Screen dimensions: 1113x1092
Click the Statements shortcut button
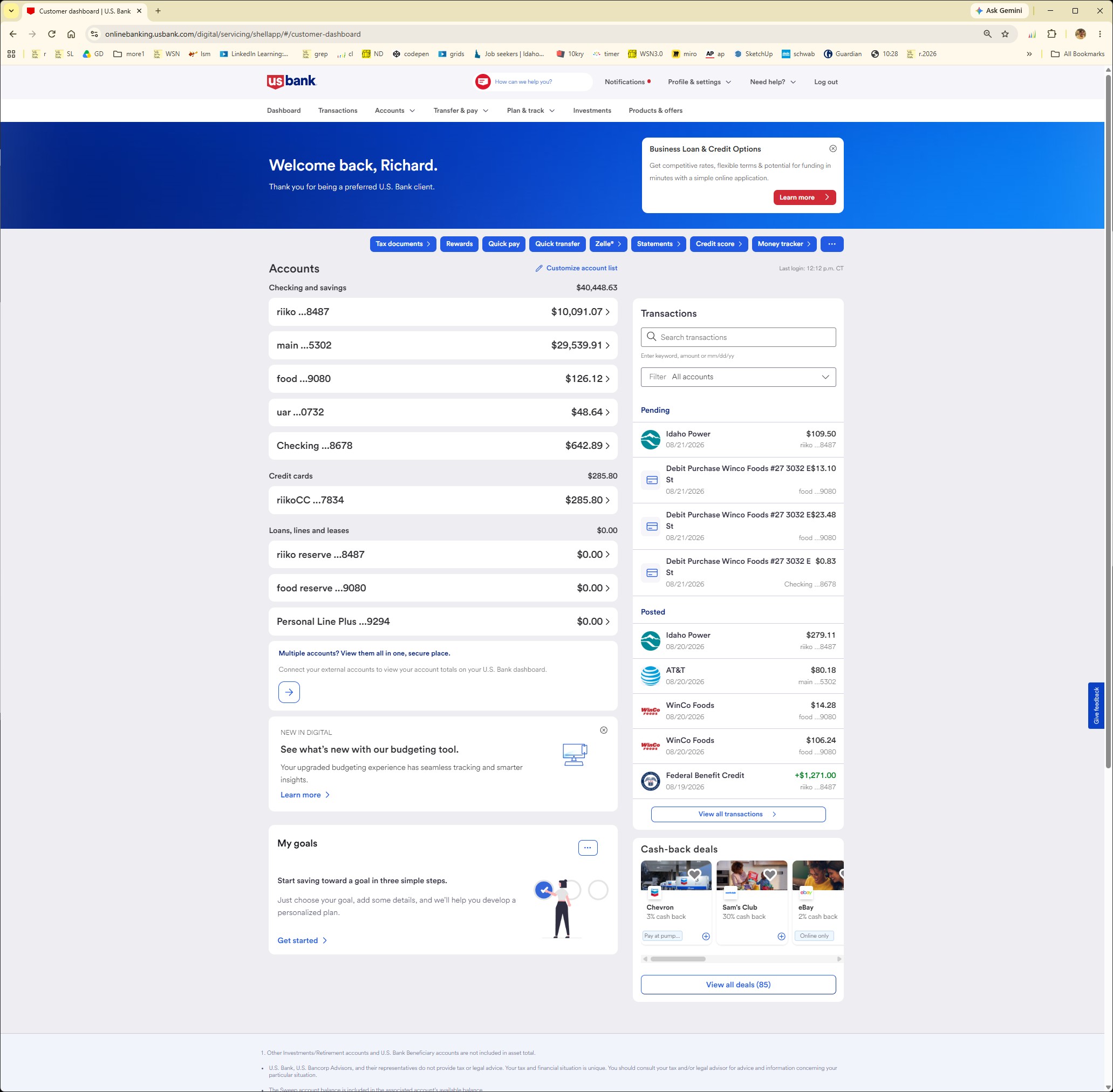(658, 244)
